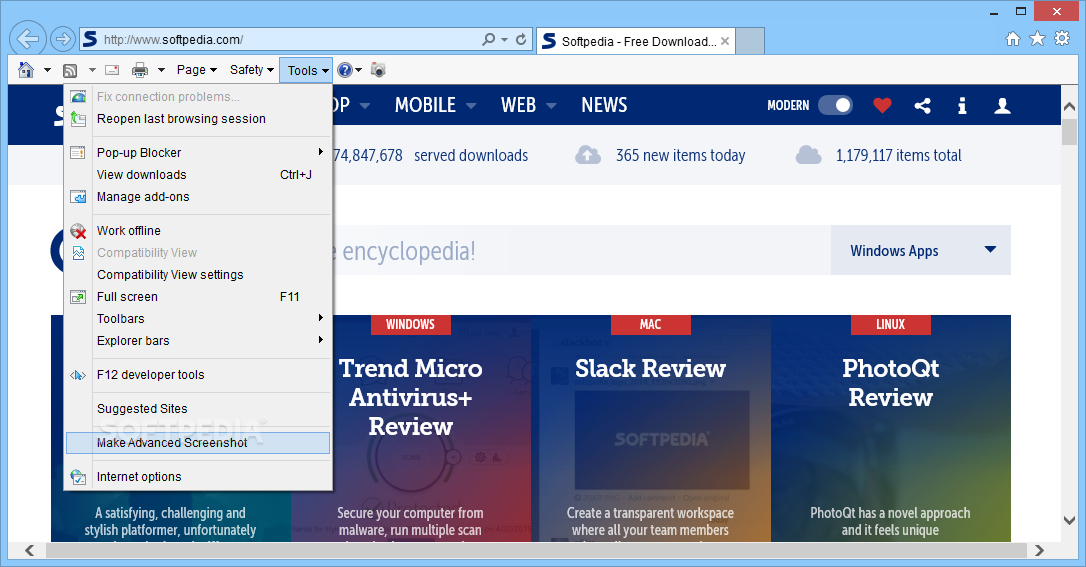
Task: Open Trend Micro Antivirus+ Review article
Action: tap(411, 397)
